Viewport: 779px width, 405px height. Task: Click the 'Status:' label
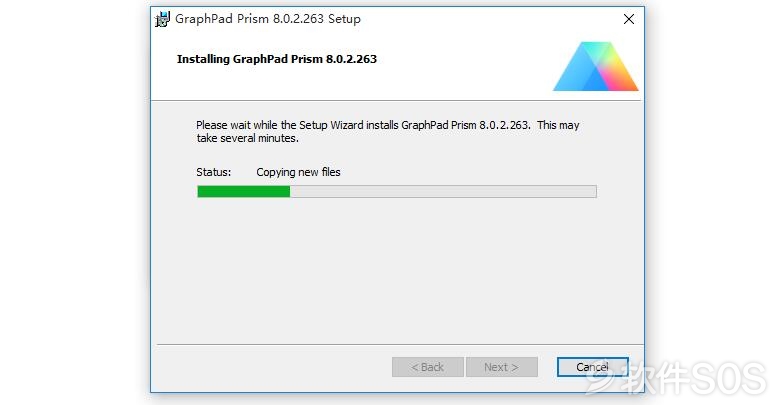(214, 172)
